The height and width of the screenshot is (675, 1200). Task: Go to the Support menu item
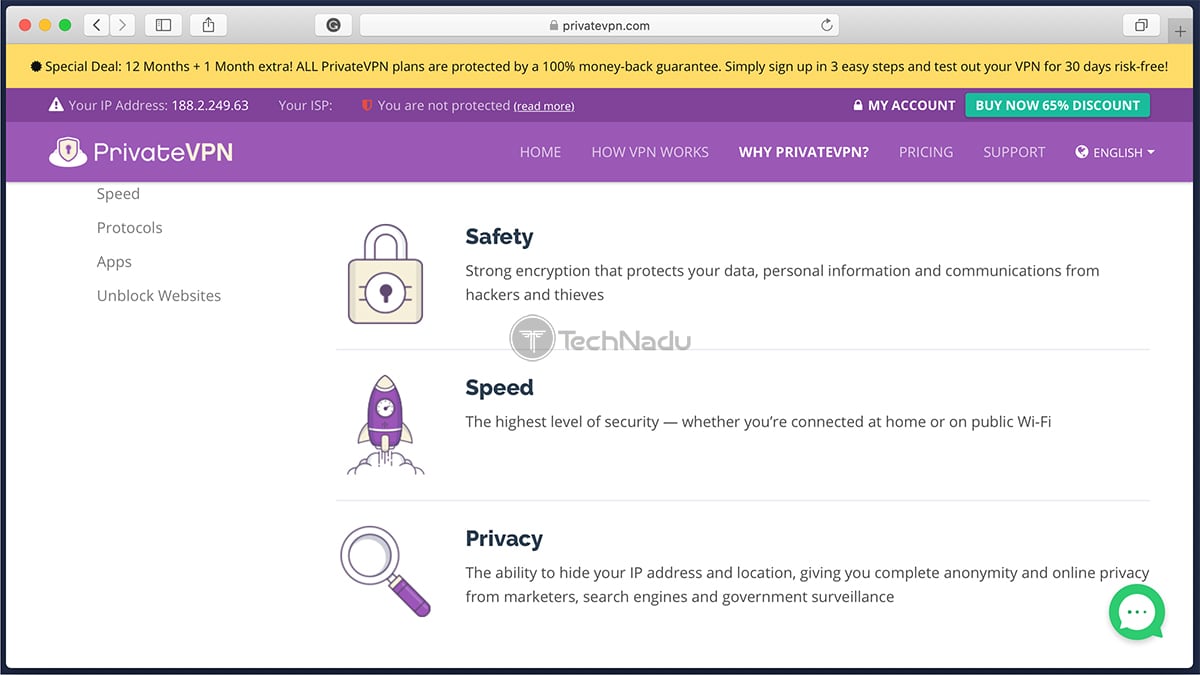1014,152
